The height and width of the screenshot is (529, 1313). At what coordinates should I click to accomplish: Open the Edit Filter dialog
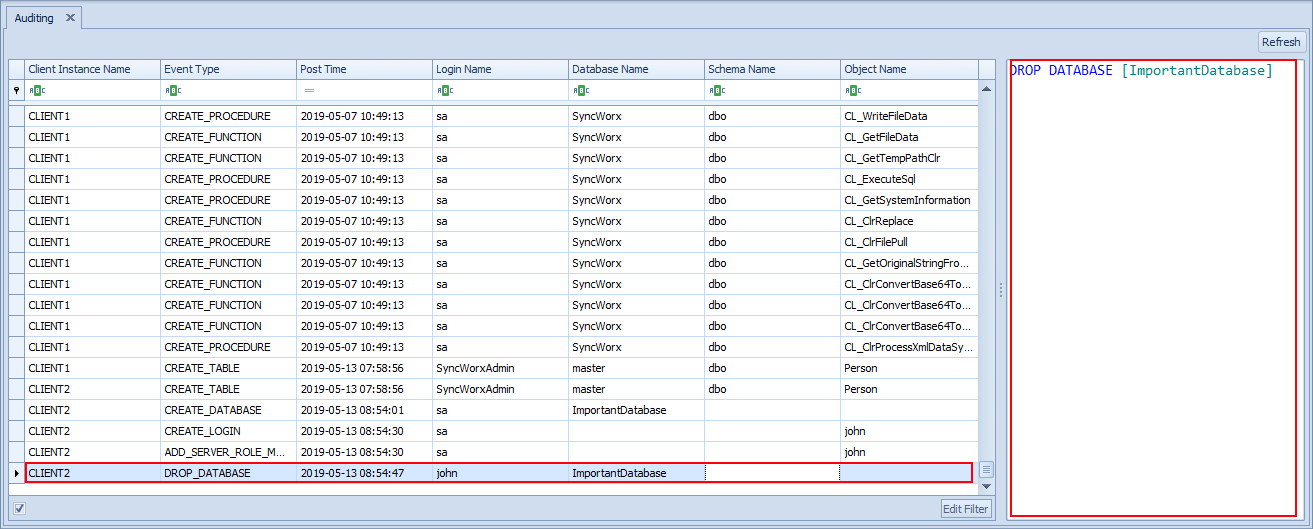pos(966,509)
